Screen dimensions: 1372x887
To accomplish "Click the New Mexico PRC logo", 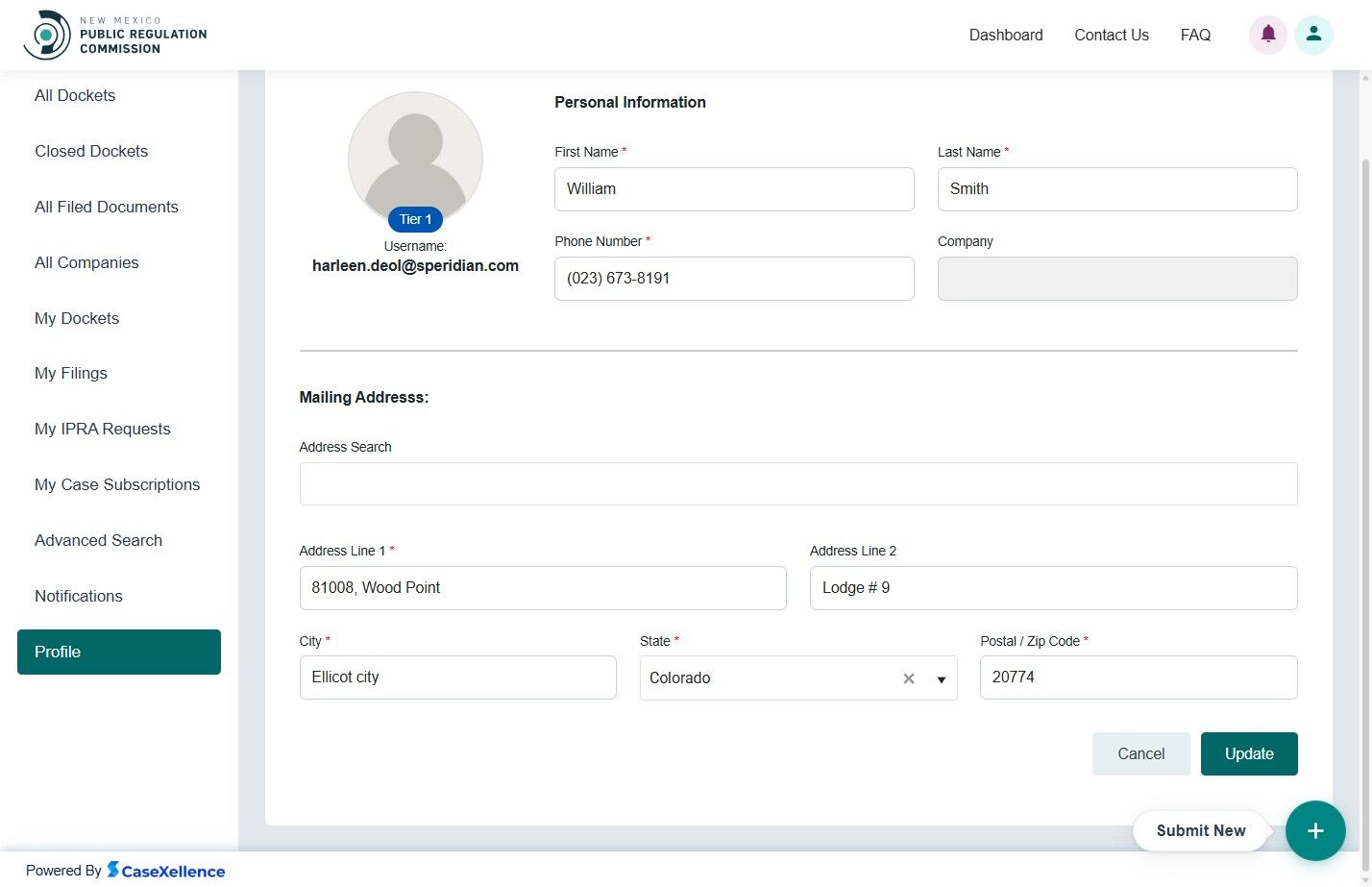I will pyautogui.click(x=115, y=35).
